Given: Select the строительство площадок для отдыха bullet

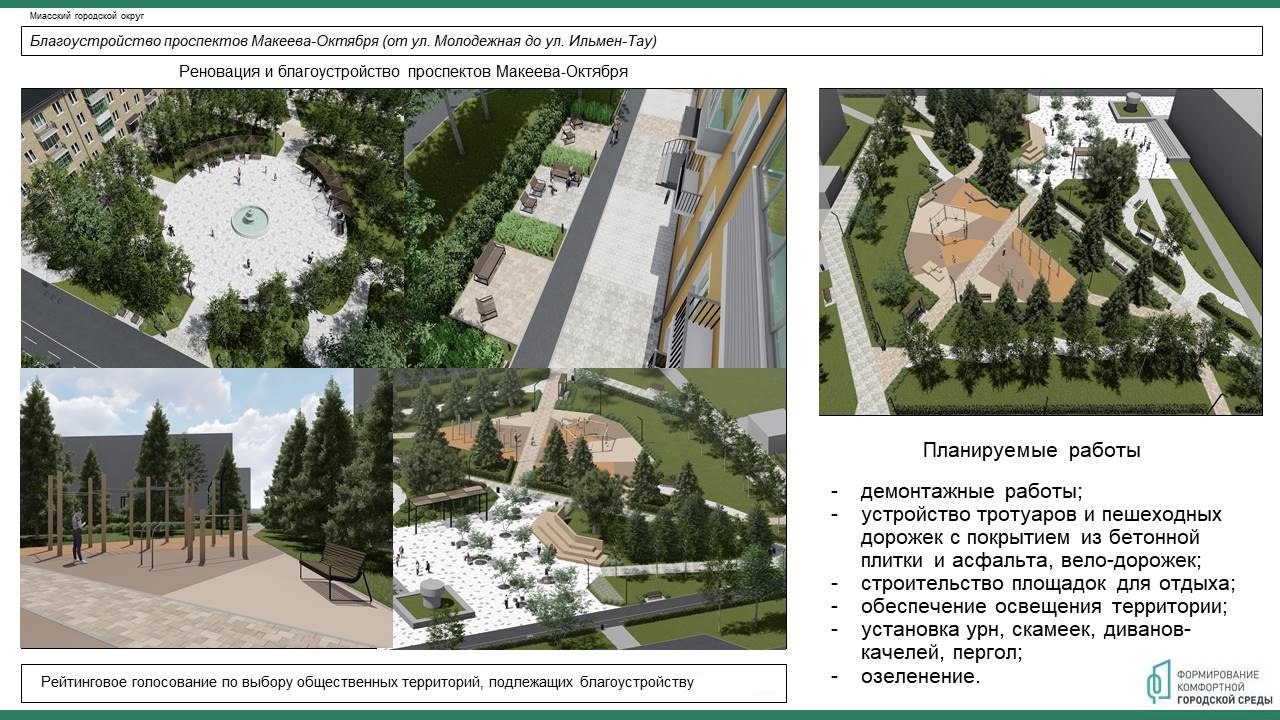Looking at the screenshot, I should click(x=1047, y=583).
